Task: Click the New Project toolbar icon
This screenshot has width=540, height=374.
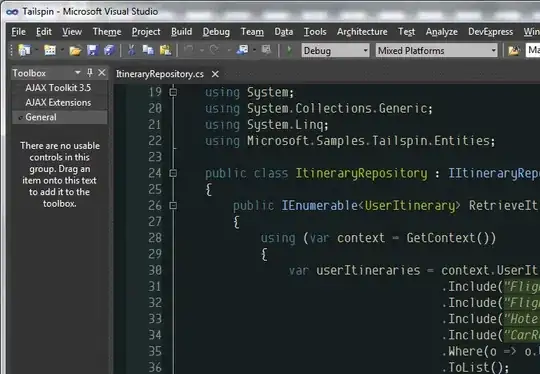Action: click(24, 51)
